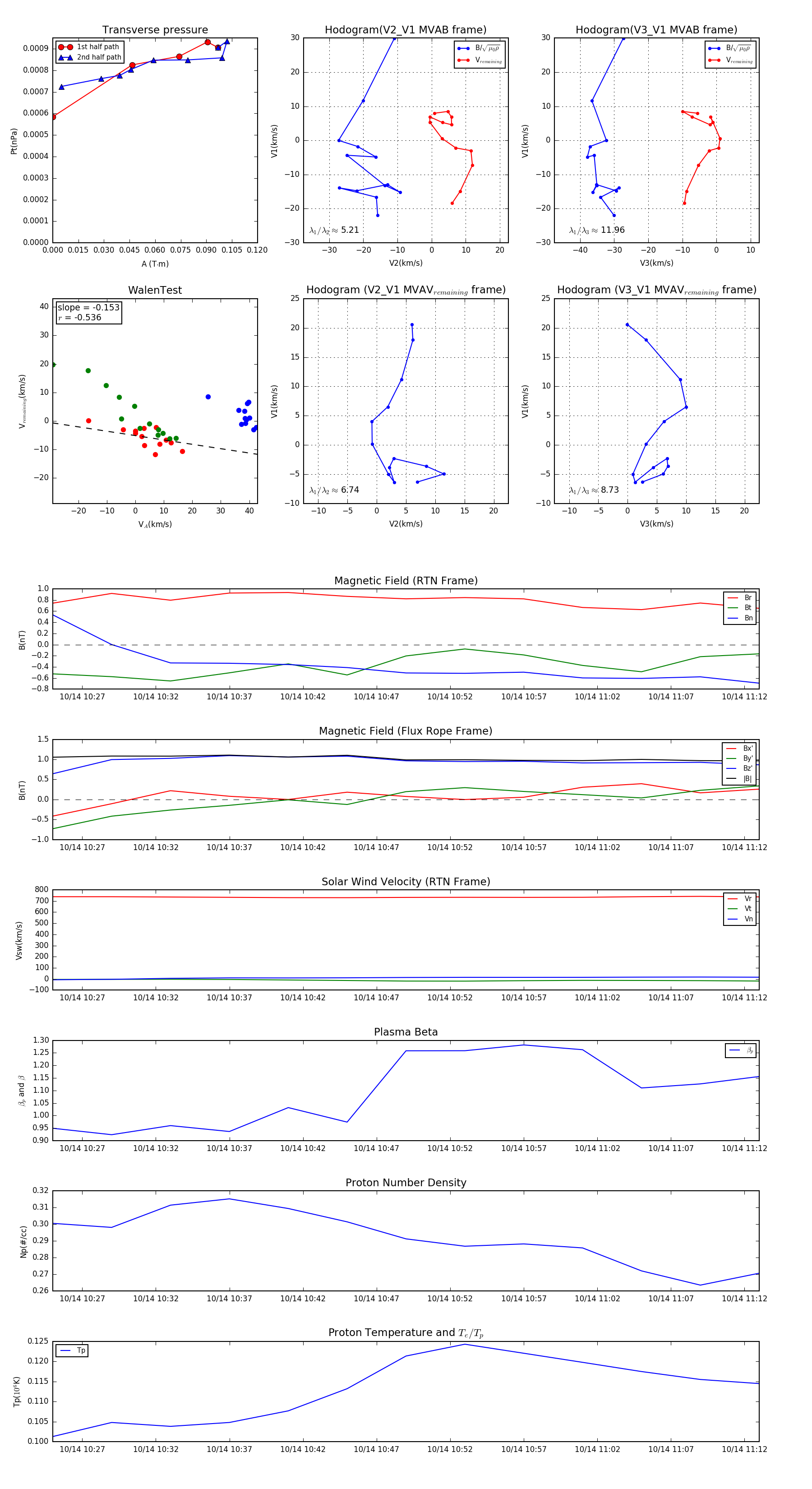
Task: Click the beta_p legend in the Plasma Beta plot
Action: pyautogui.click(x=741, y=1050)
